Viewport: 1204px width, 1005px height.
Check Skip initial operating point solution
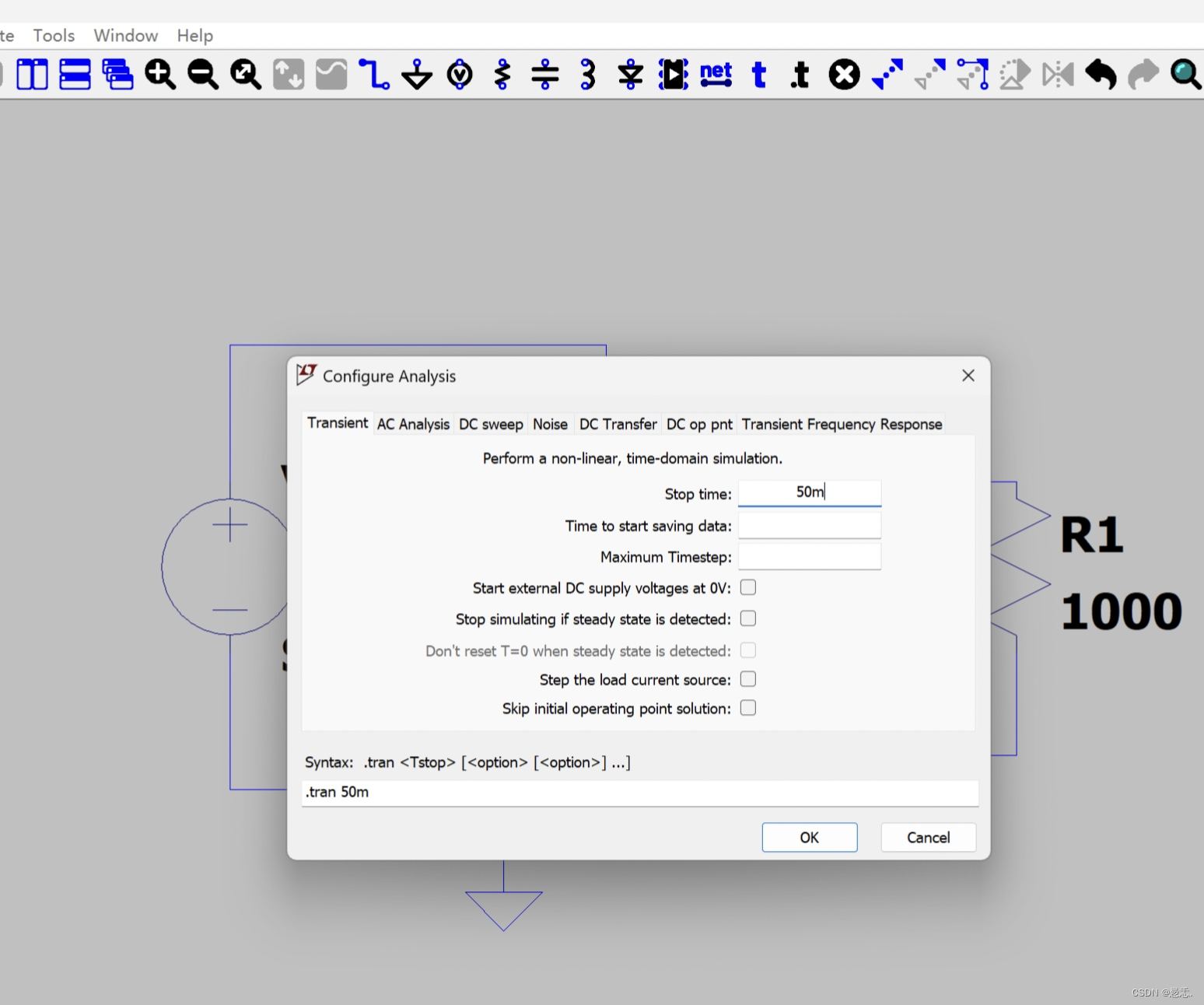748,708
